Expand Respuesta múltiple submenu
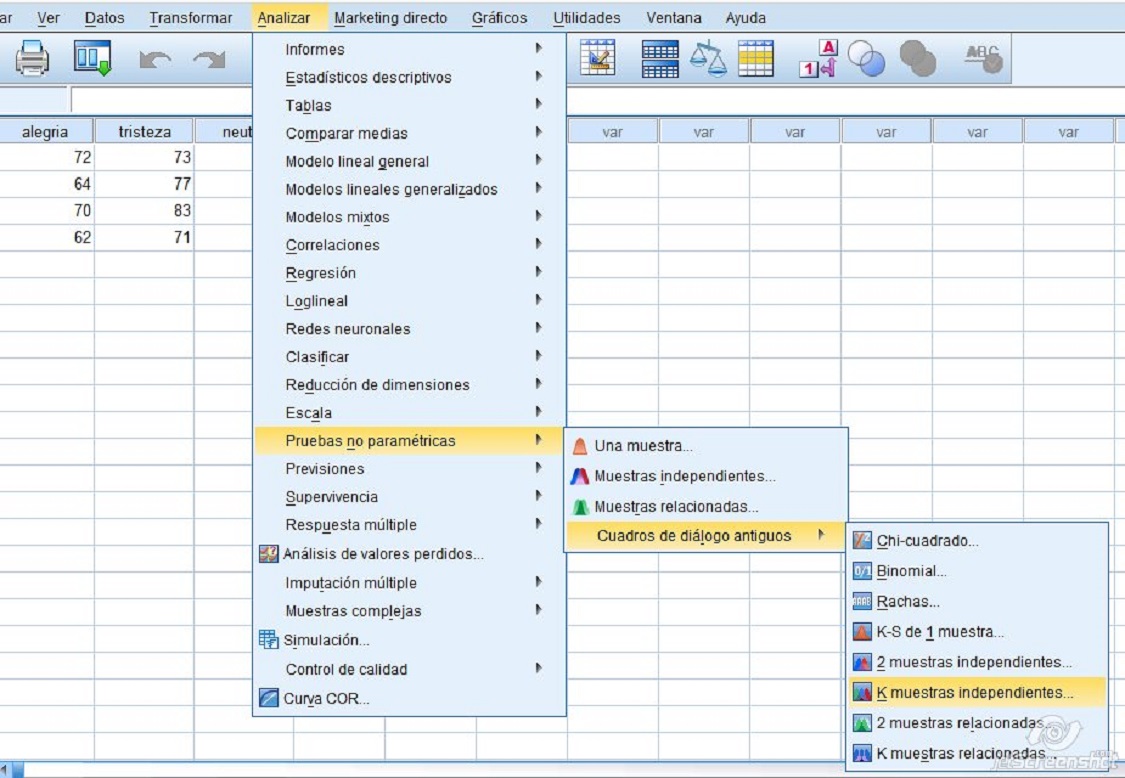1125x778 pixels. [409, 525]
